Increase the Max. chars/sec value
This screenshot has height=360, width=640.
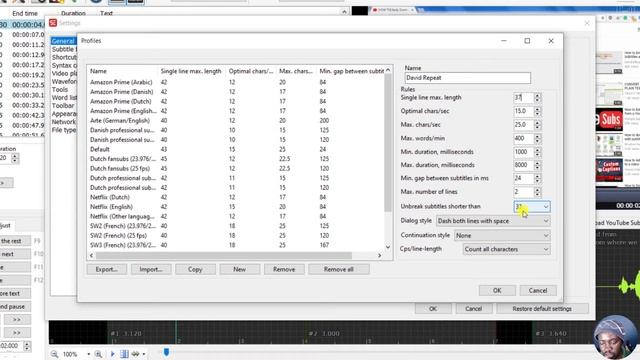tap(537, 122)
